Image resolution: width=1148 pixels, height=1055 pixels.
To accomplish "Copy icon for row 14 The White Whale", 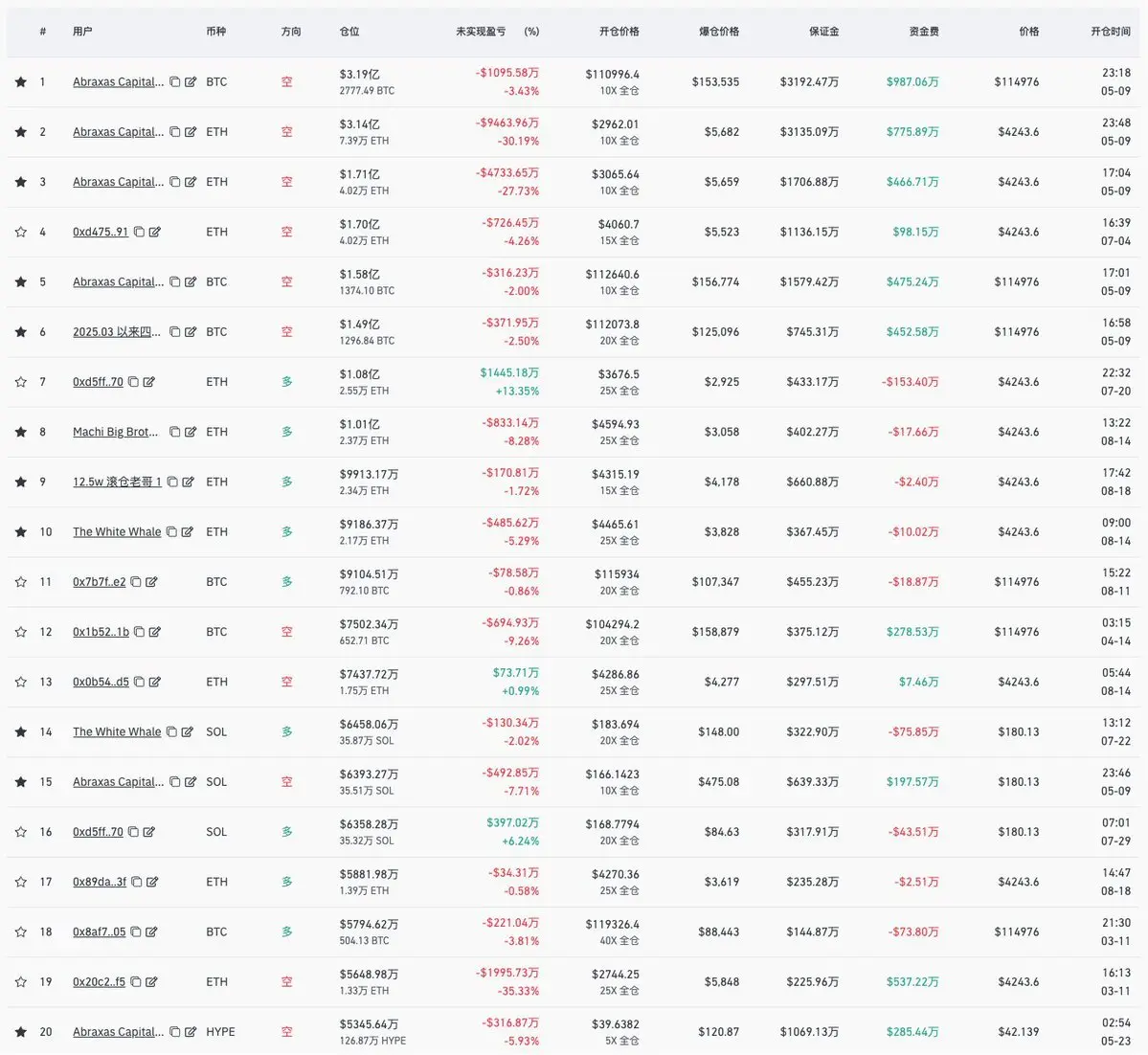I will (171, 732).
